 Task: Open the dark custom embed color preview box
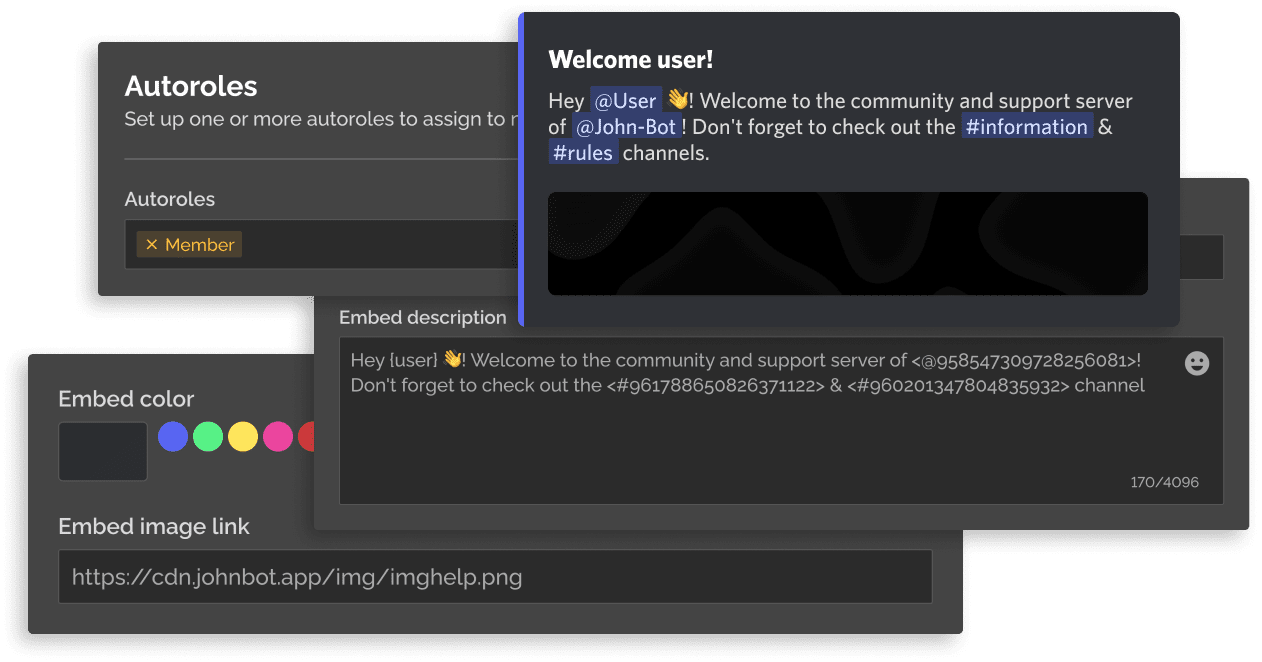click(103, 451)
